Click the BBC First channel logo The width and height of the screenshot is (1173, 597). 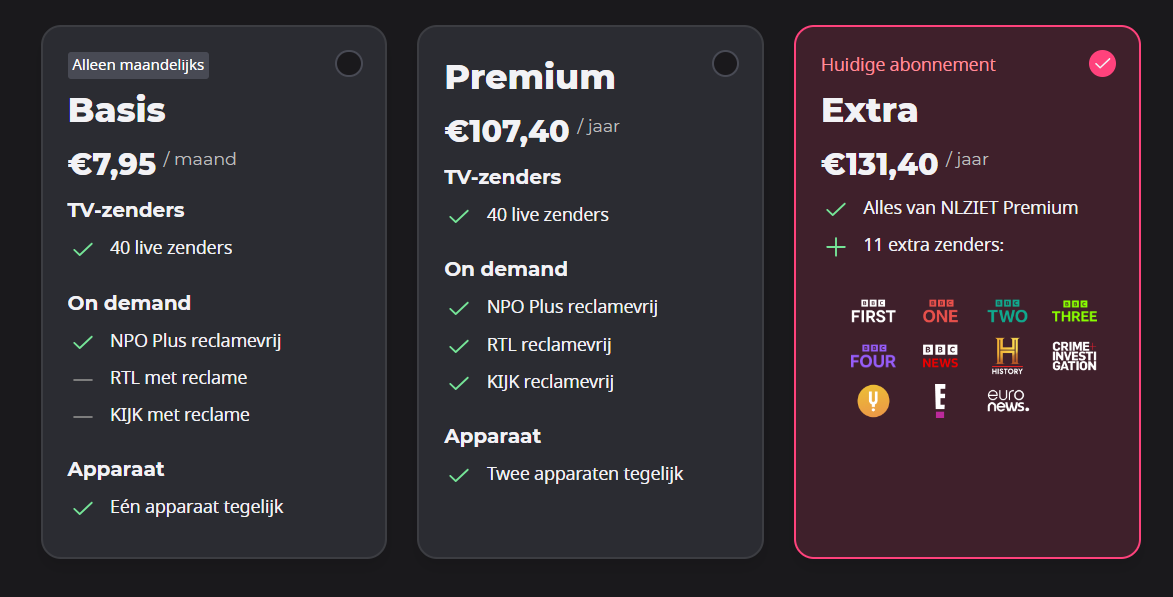tap(873, 311)
